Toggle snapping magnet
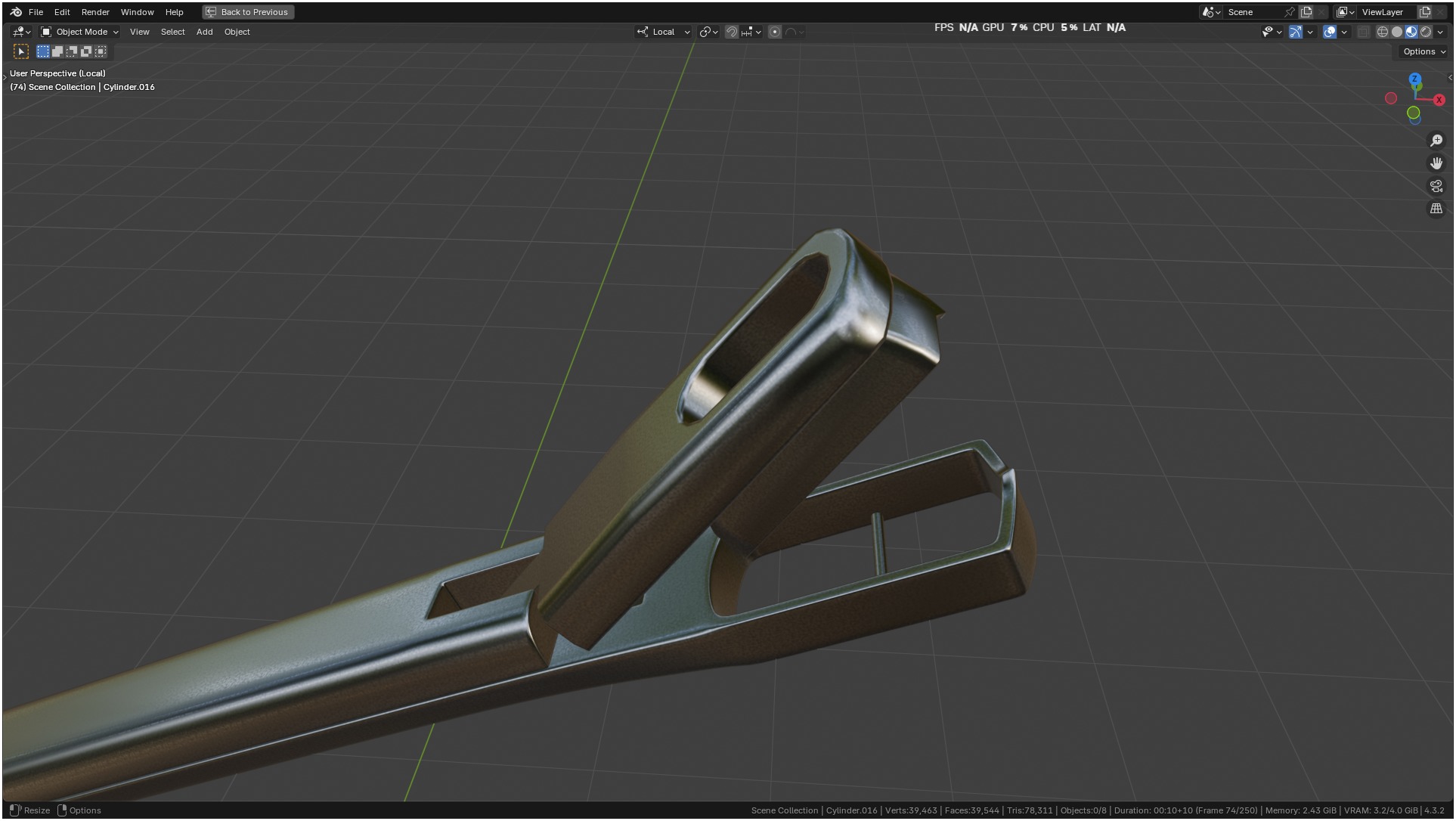 coord(731,32)
